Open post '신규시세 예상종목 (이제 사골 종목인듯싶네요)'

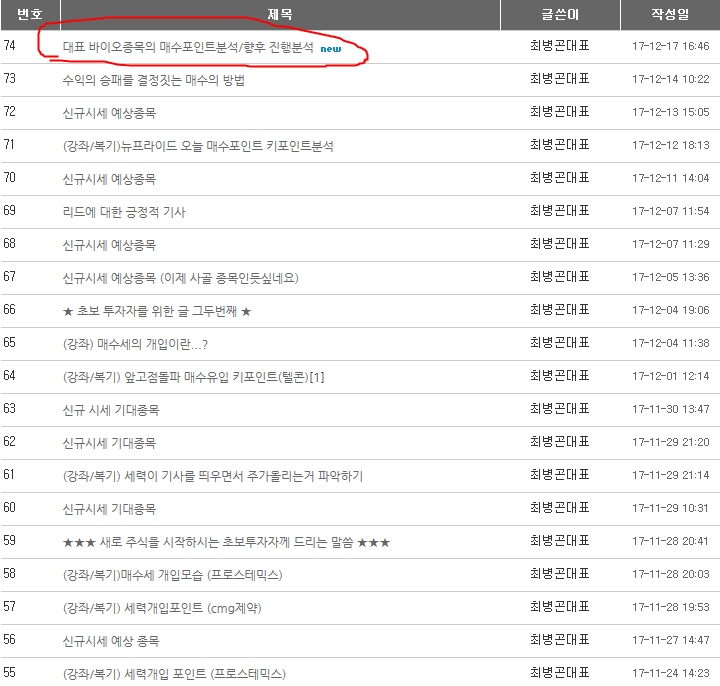tap(180, 278)
